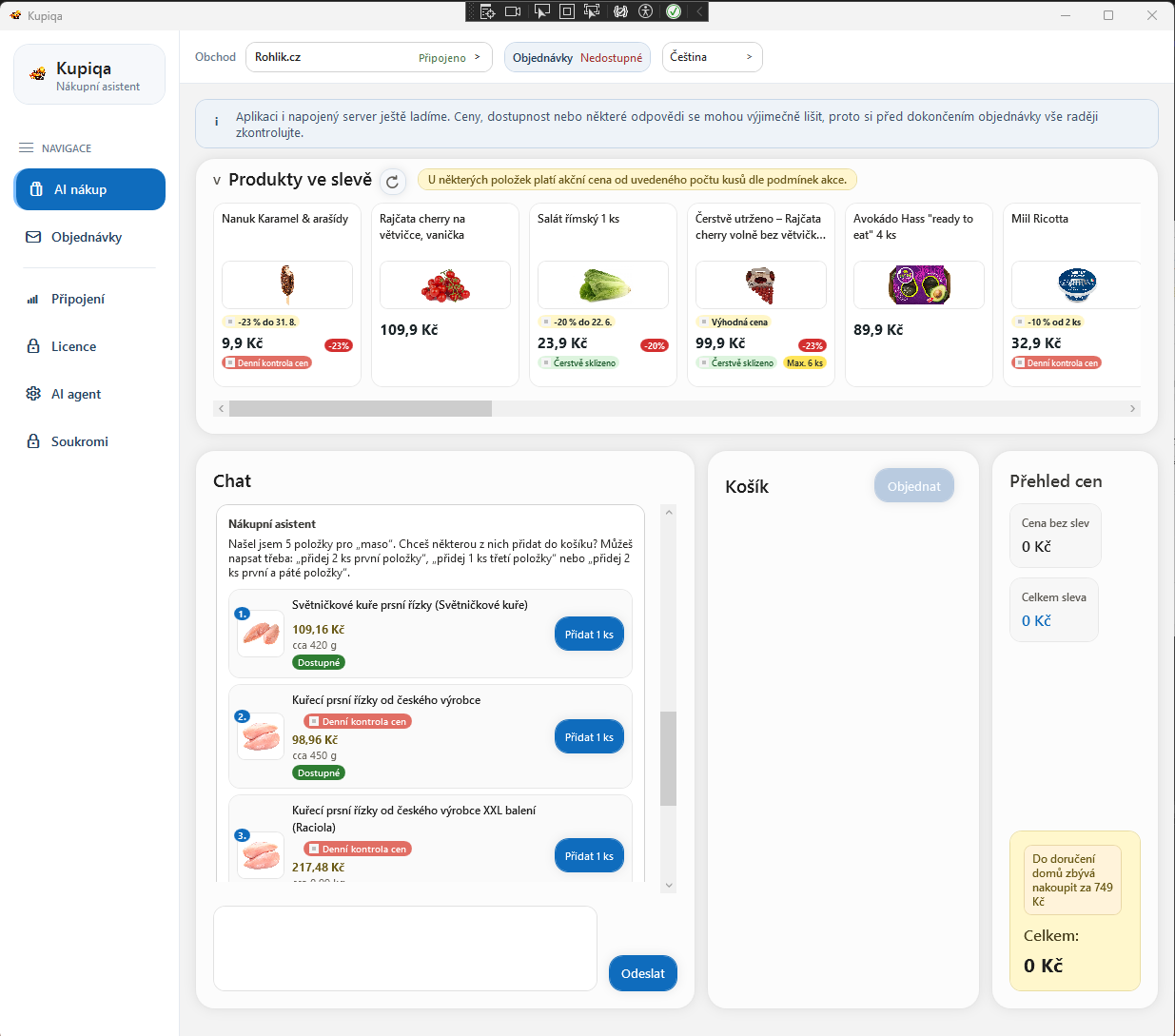This screenshot has width=1175, height=1036.
Task: Collapse the Produkty ve slevě section
Action: [x=217, y=180]
